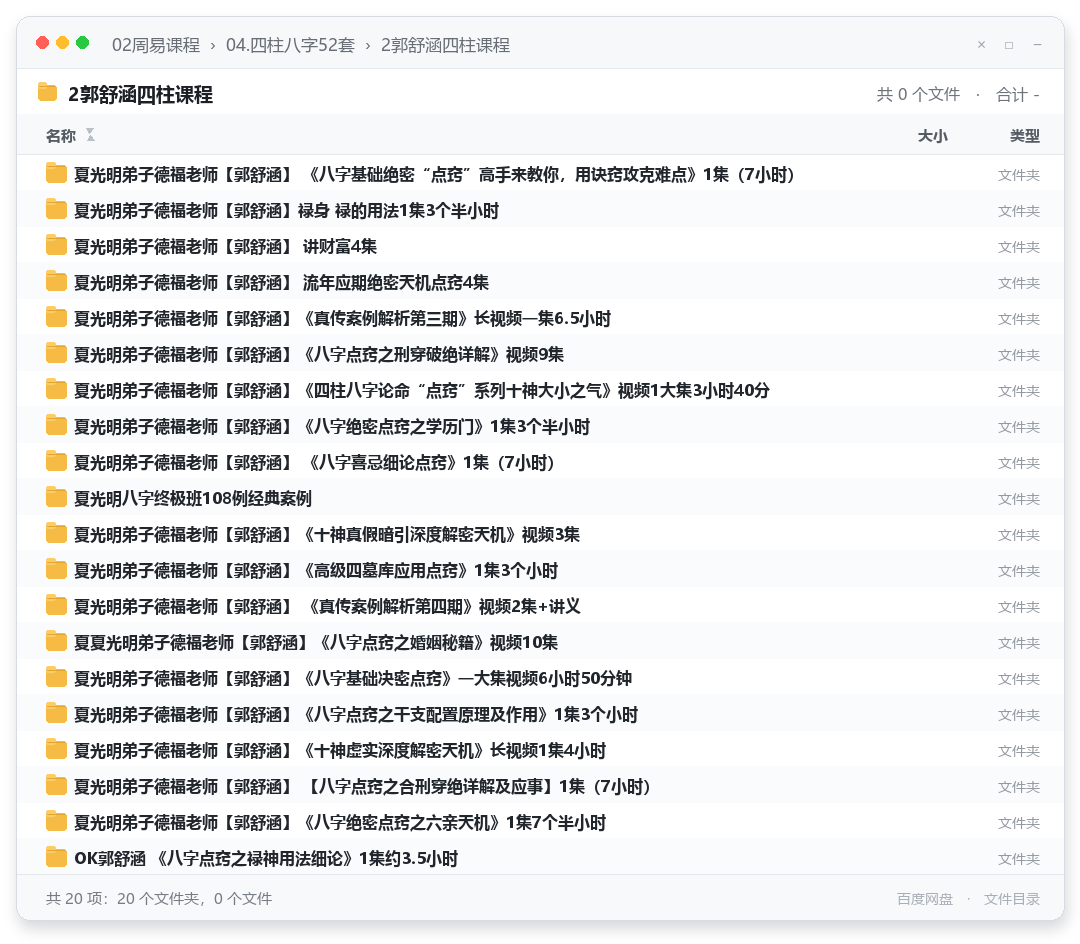Open 《八字点窍之婚姻秘籍》视频10集 folder
This screenshot has width=1080, height=944.
(x=316, y=642)
